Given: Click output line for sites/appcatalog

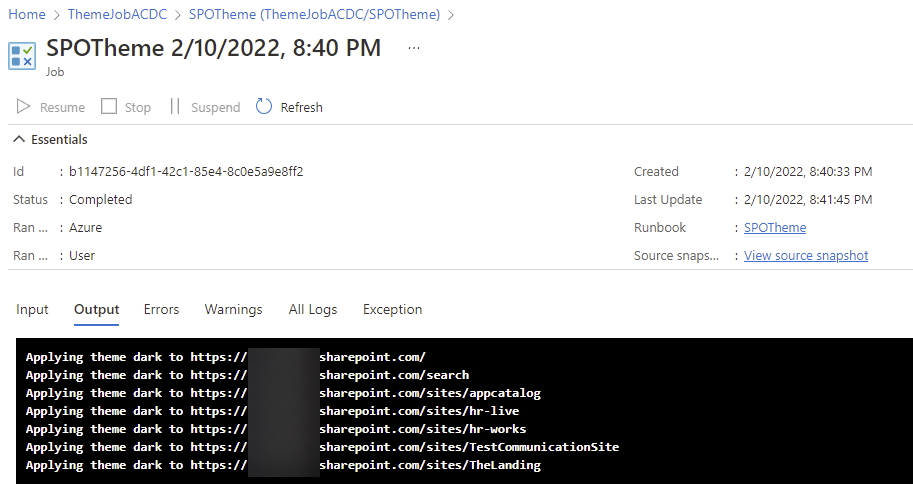Looking at the screenshot, I should click(284, 393).
